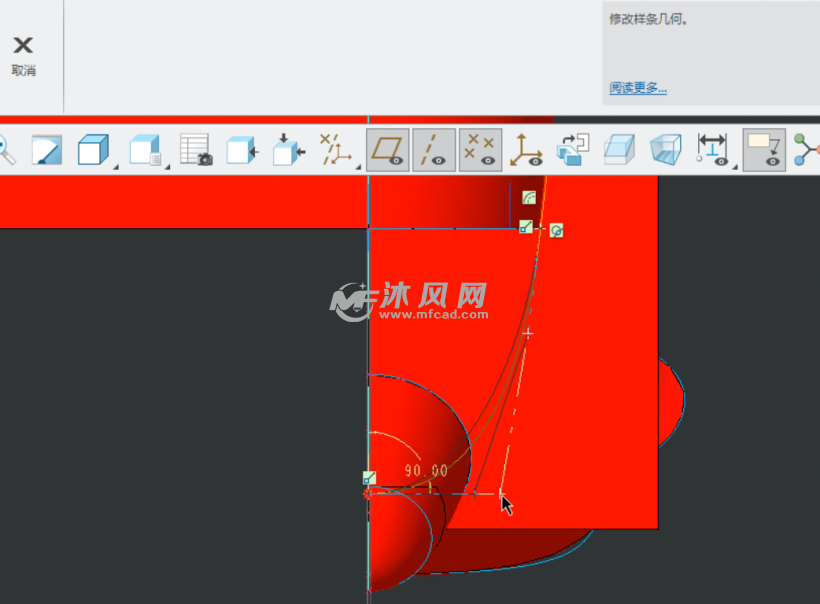820x604 pixels.
Task: Toggle datum axis display
Action: 434,151
